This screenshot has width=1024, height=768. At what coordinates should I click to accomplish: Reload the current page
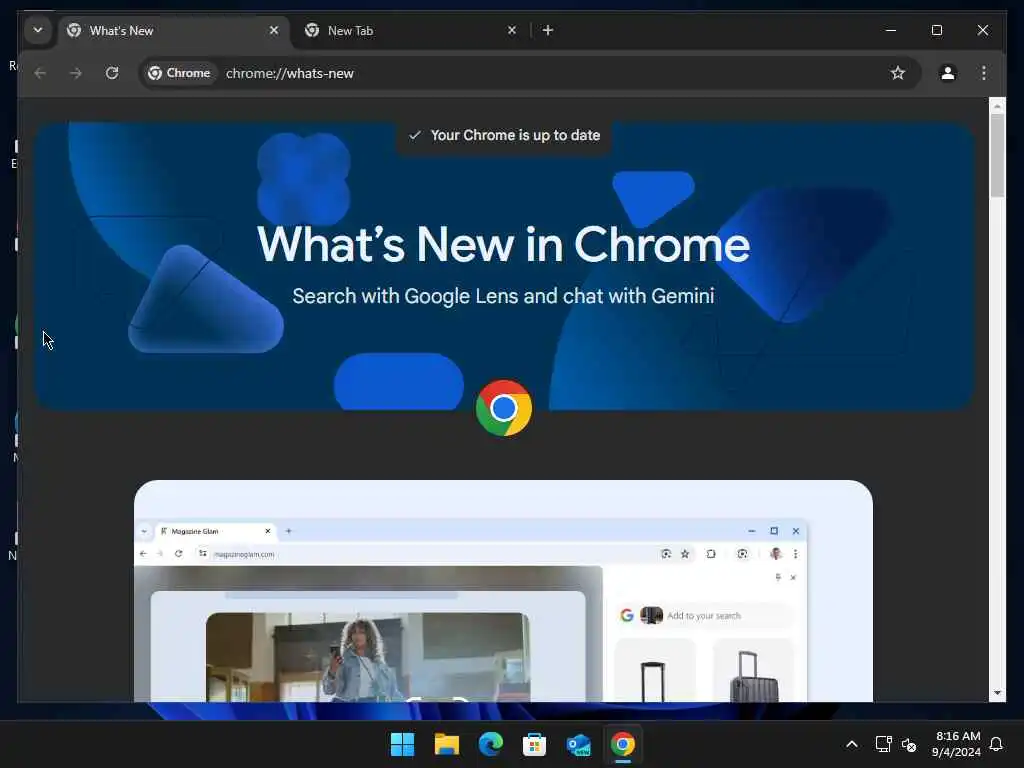coord(112,73)
